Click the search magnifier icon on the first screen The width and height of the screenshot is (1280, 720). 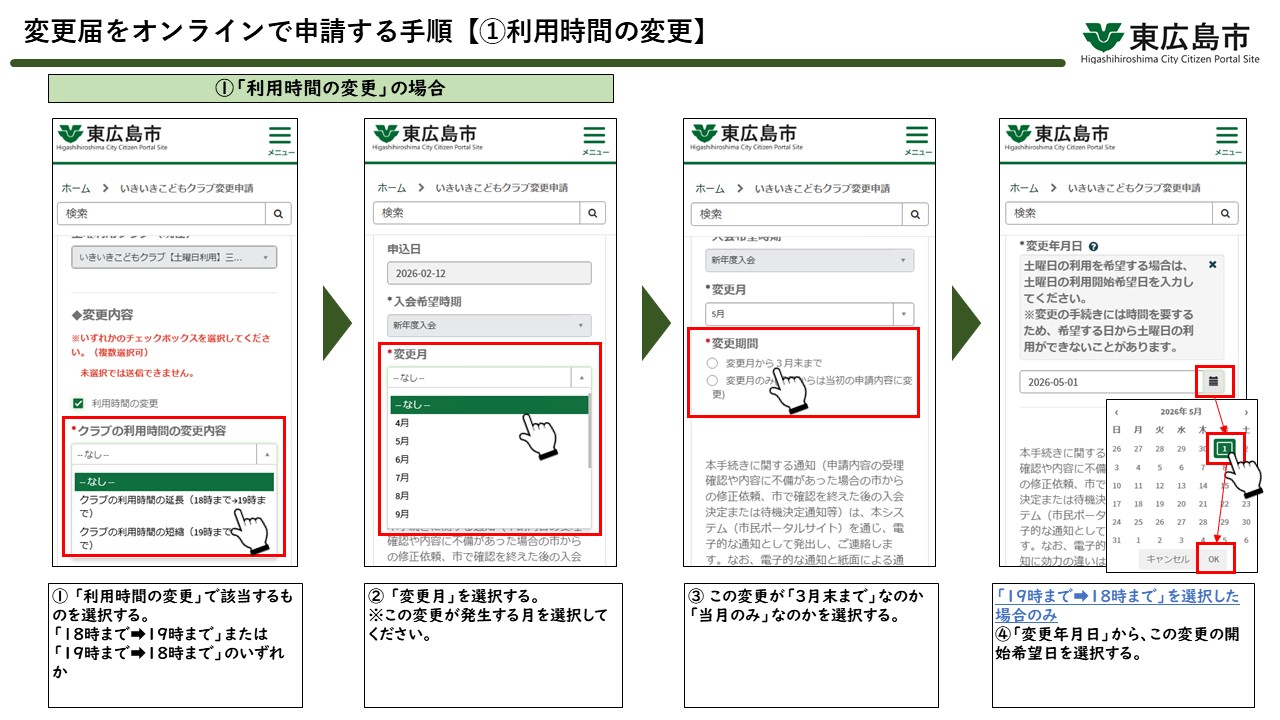(x=280, y=213)
